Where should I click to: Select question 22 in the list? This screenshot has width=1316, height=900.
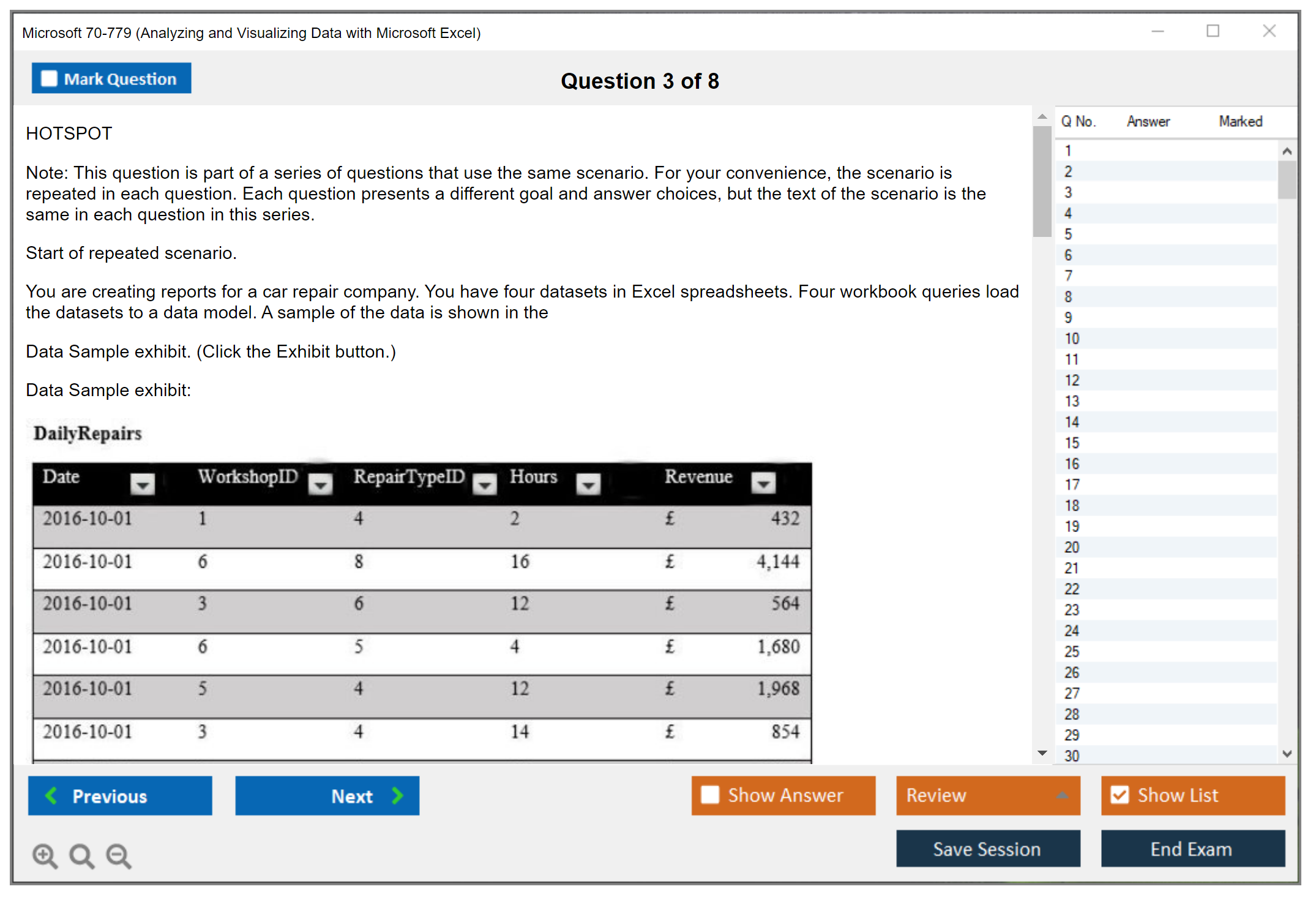click(1072, 589)
